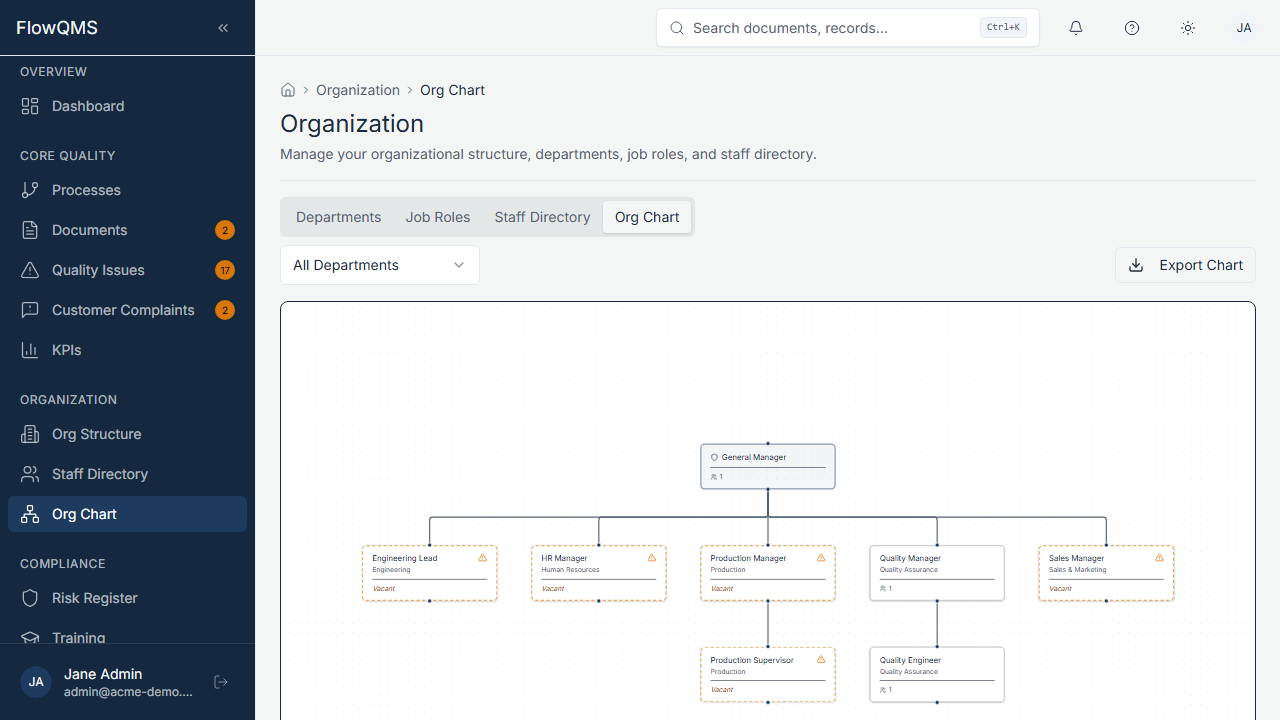Click the Export Chart button

coord(1185,265)
